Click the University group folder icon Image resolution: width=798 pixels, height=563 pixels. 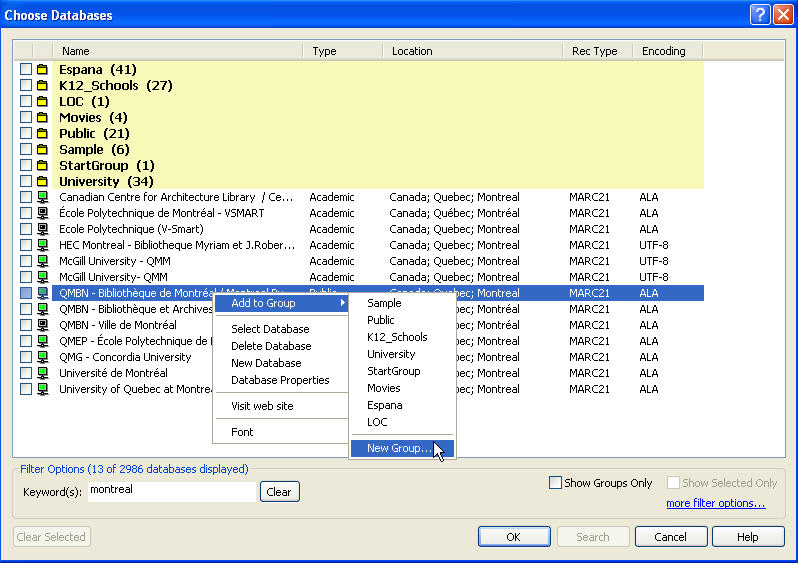tap(42, 181)
